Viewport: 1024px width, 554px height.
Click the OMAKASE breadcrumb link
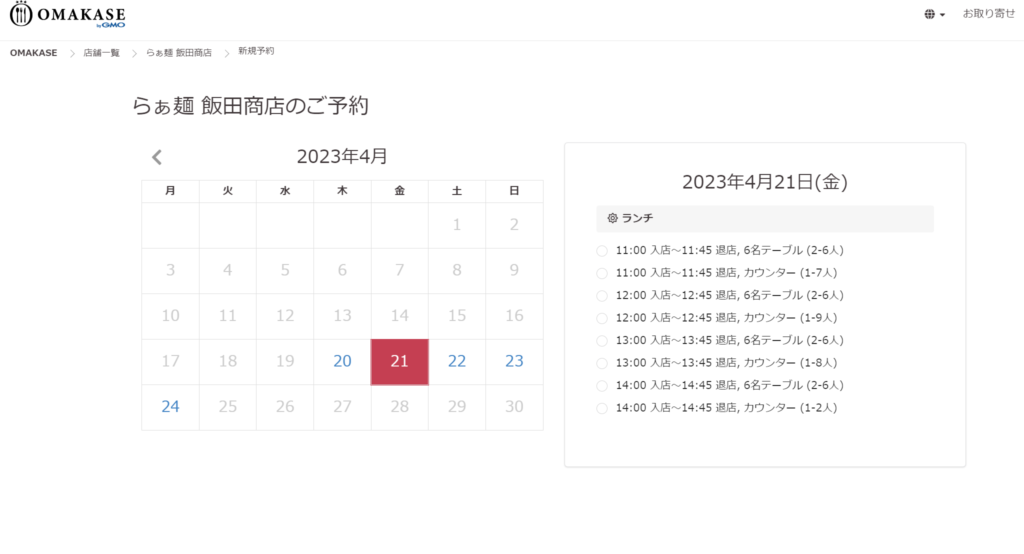33,52
